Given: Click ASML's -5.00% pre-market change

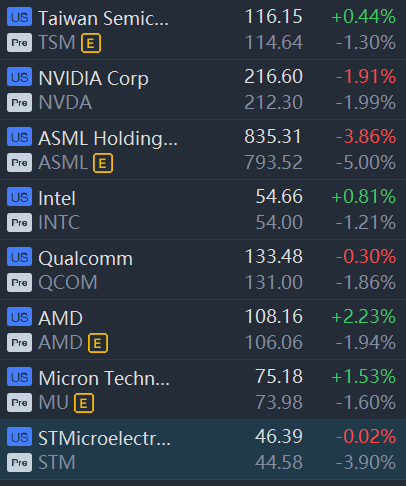Looking at the screenshot, I should [366, 163].
